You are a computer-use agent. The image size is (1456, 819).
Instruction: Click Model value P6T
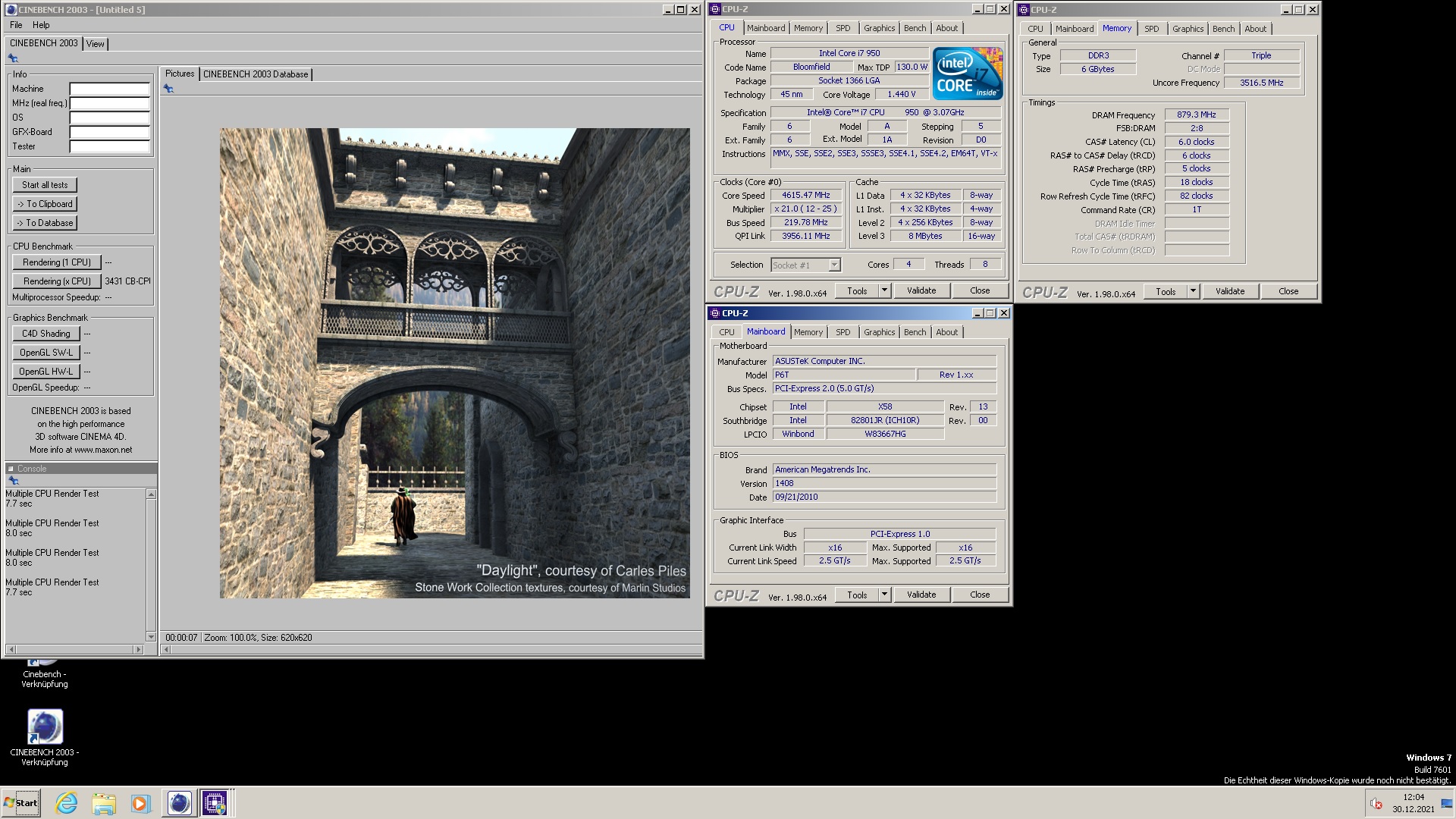(x=843, y=375)
